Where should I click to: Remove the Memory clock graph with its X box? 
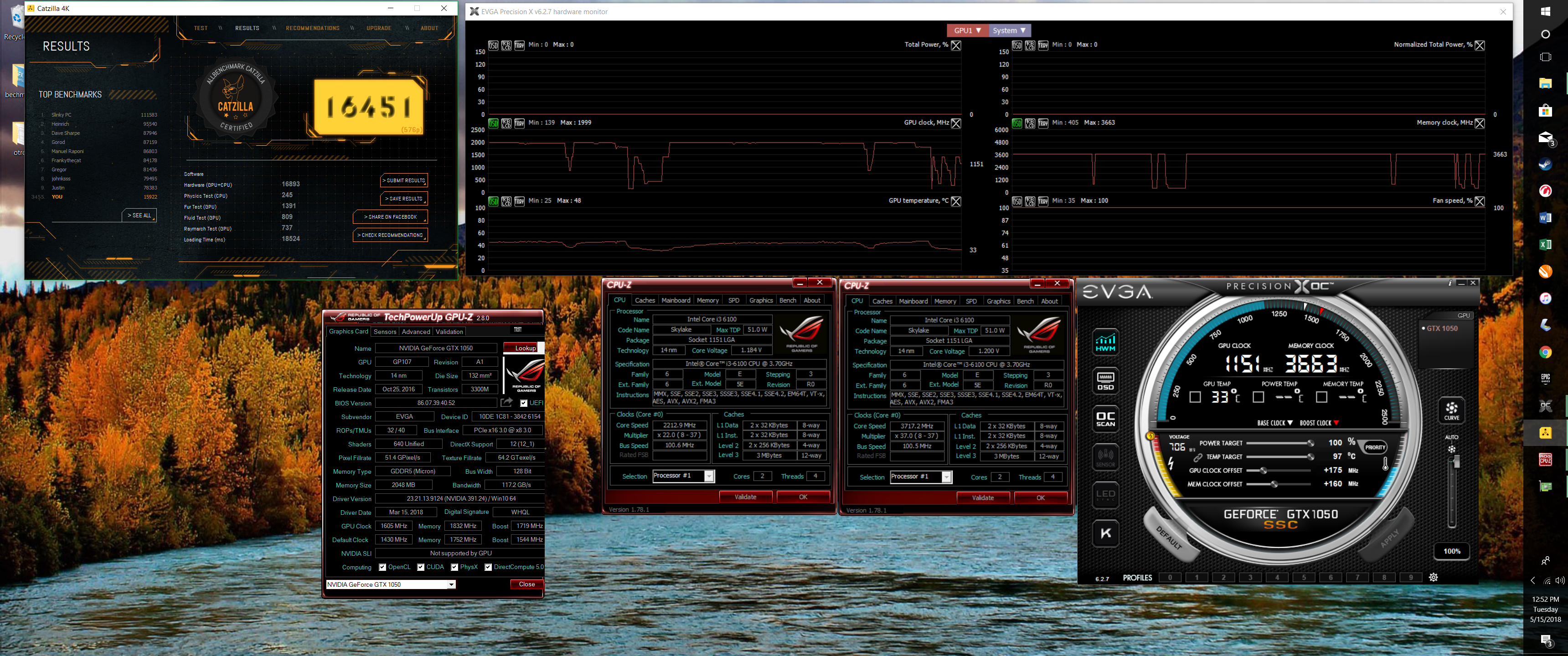pyautogui.click(x=1479, y=123)
